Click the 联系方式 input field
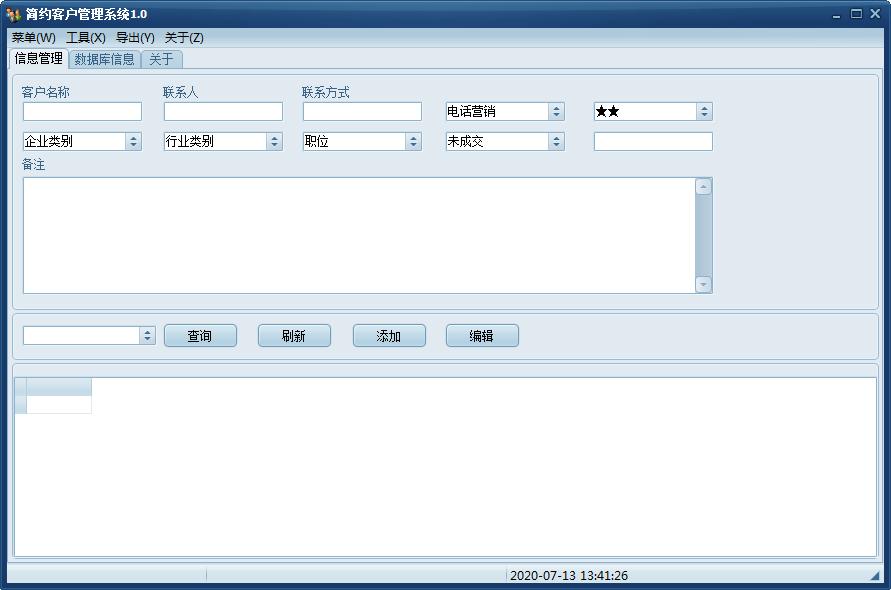This screenshot has height=590, width=891. pyautogui.click(x=362, y=111)
